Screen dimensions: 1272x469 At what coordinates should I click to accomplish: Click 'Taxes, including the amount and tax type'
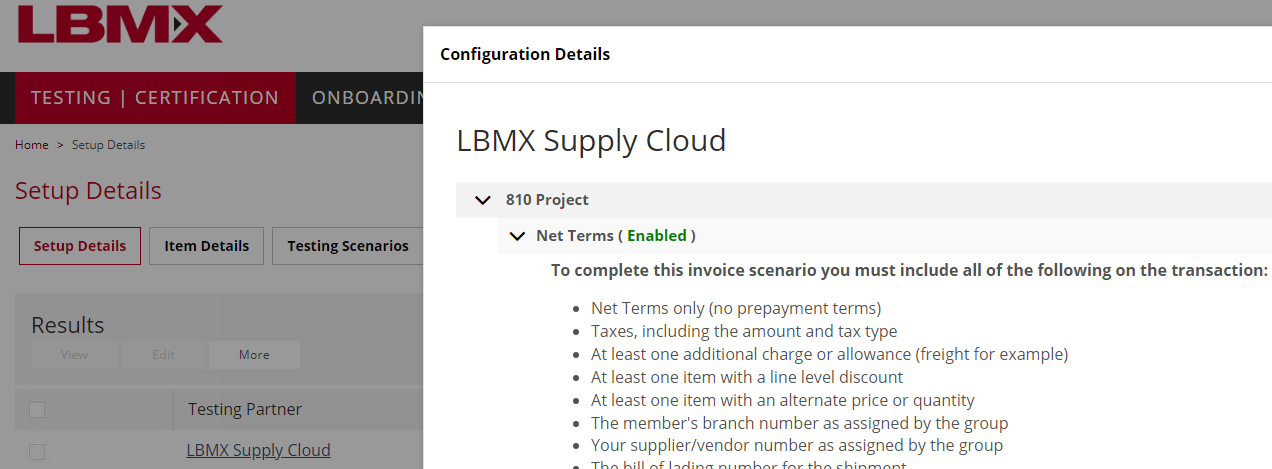744,331
